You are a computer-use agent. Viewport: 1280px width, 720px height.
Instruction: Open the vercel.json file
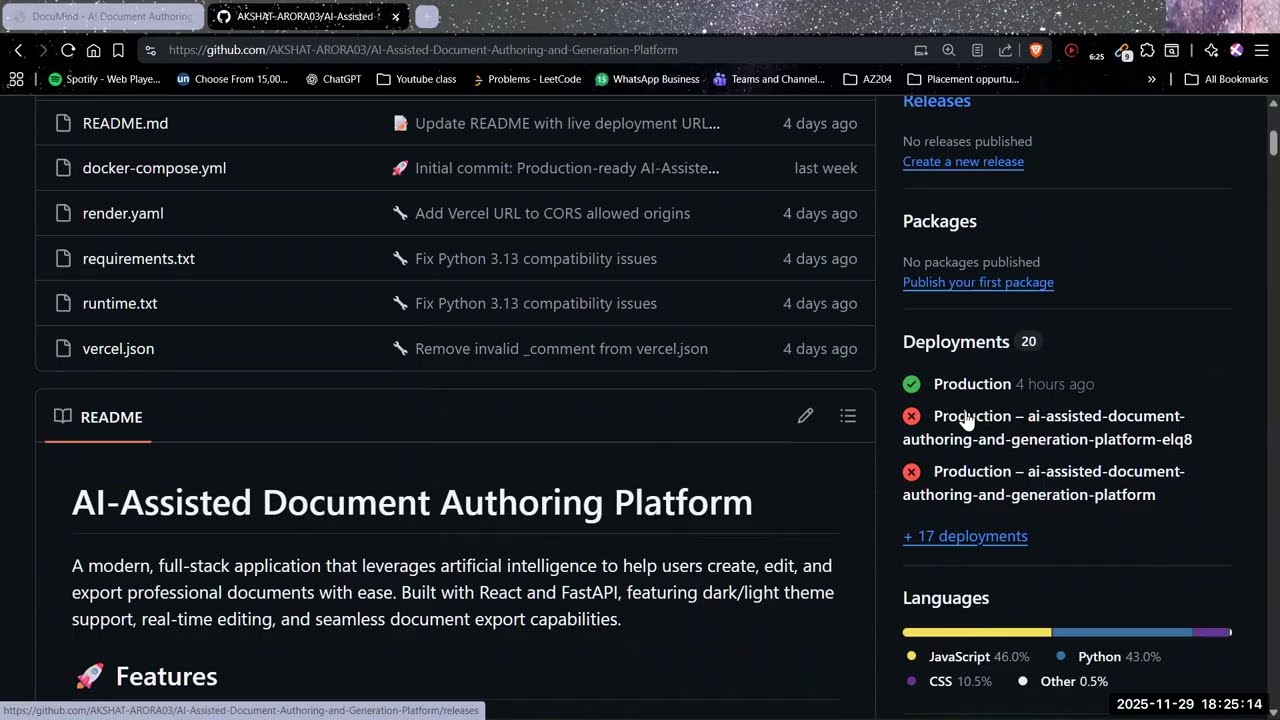coord(118,348)
